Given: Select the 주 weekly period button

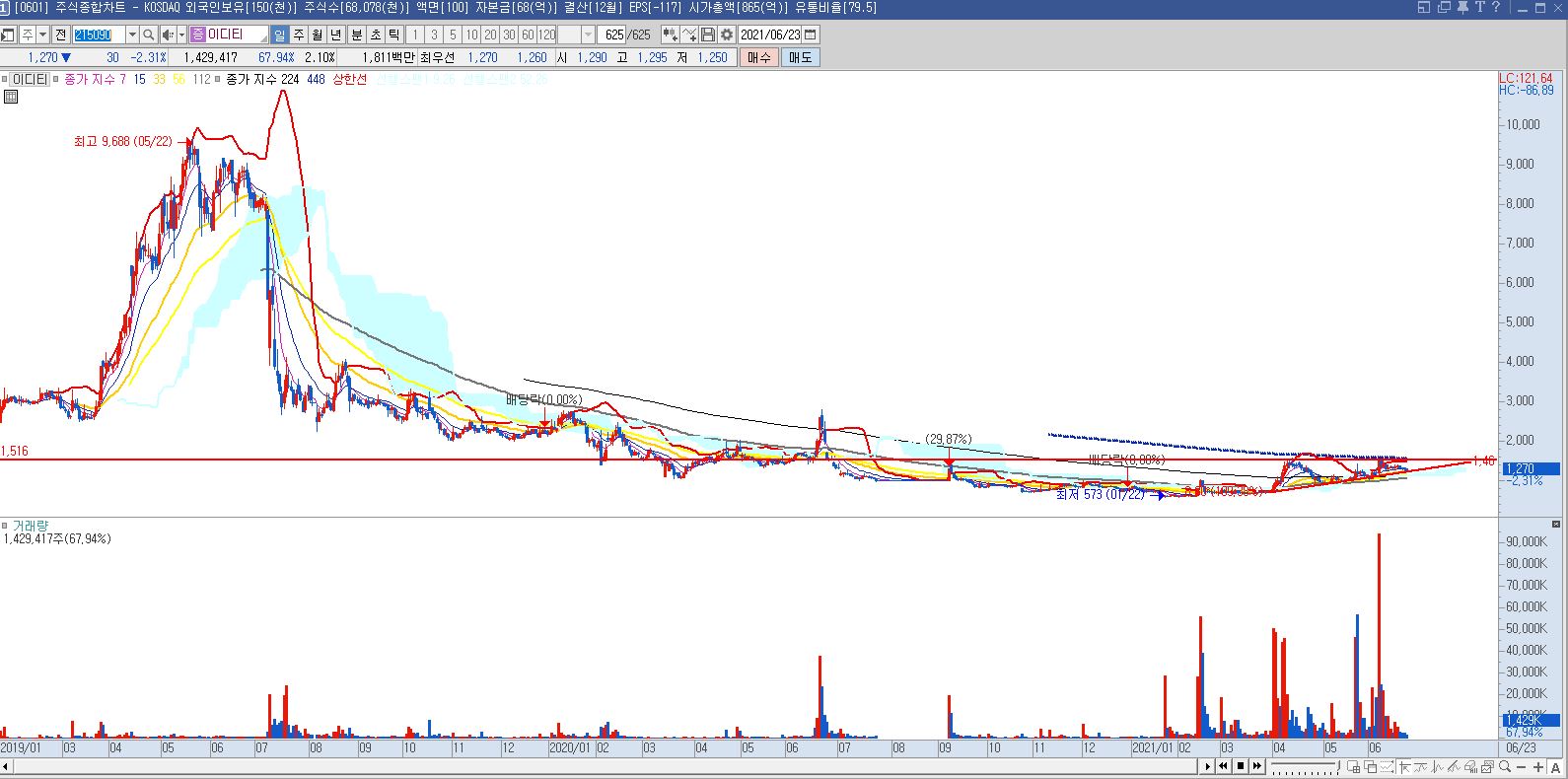Looking at the screenshot, I should [x=298, y=35].
